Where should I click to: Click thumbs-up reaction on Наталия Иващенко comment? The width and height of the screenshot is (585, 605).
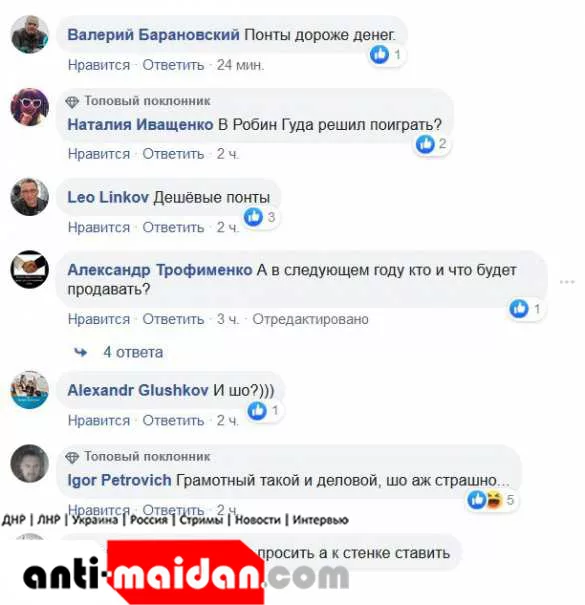425,144
